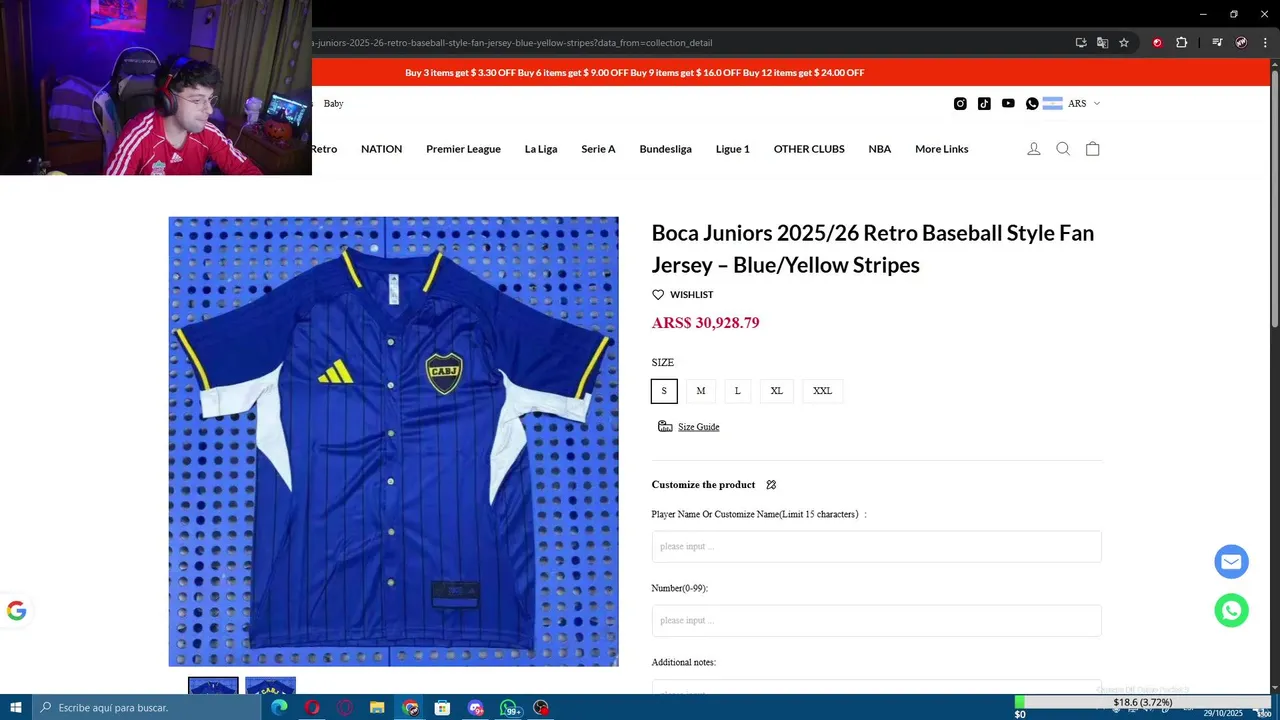Select the first jersey thumbnail

pos(213,686)
